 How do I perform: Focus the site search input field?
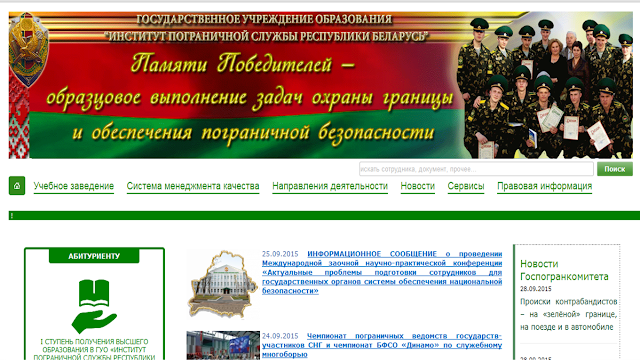(x=476, y=169)
